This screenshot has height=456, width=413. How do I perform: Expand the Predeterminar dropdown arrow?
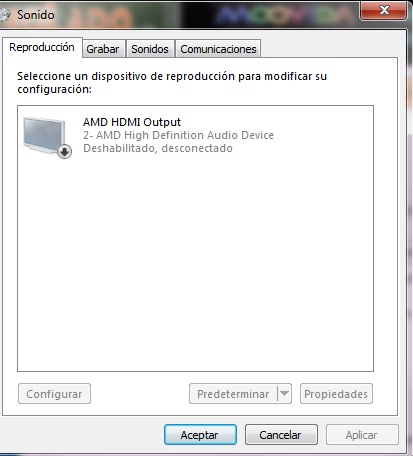pos(284,394)
